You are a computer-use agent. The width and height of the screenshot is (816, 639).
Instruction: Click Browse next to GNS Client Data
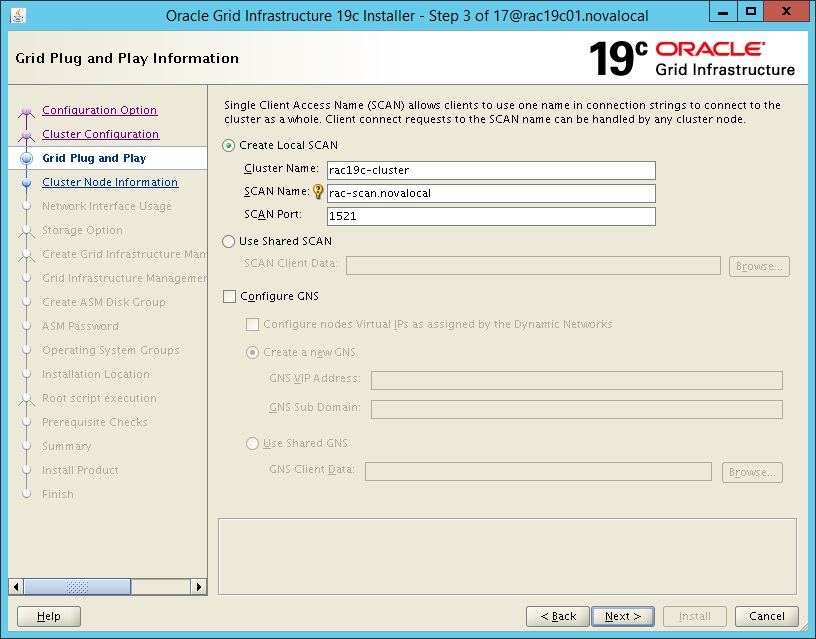point(752,472)
